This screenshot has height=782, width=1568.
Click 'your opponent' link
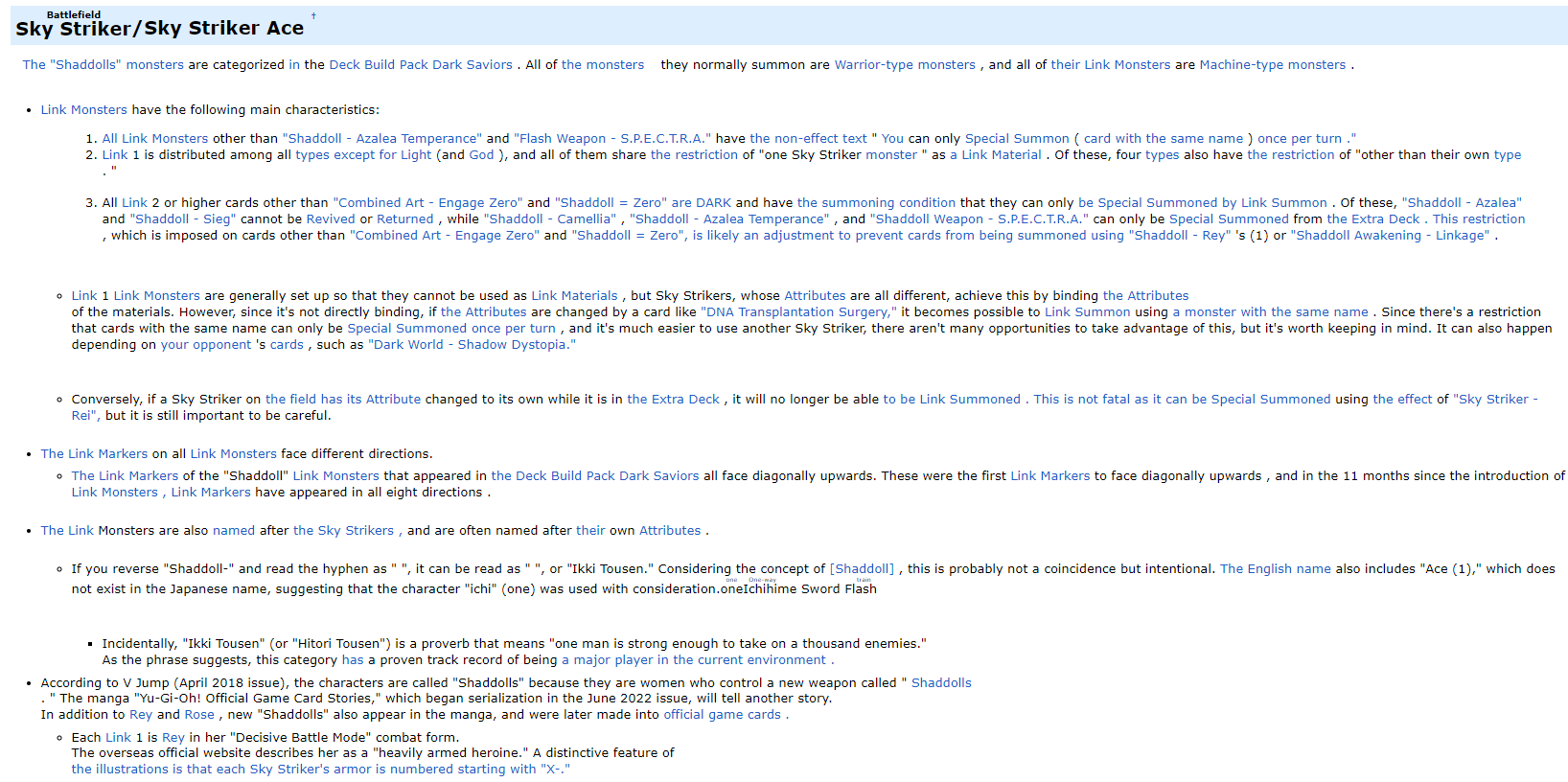(206, 345)
